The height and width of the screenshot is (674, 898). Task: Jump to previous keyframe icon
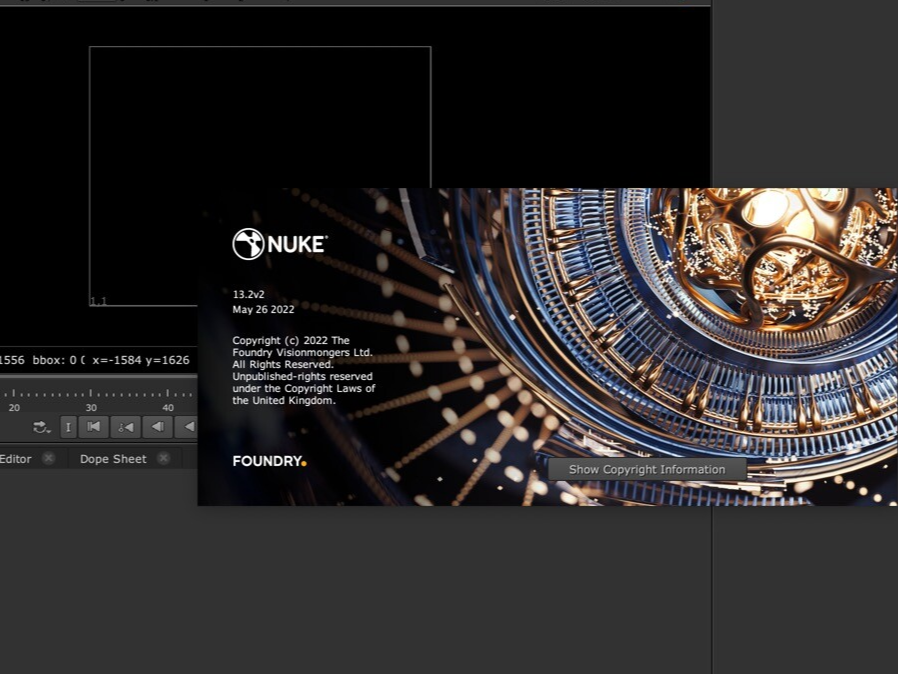pyautogui.click(x=125, y=427)
